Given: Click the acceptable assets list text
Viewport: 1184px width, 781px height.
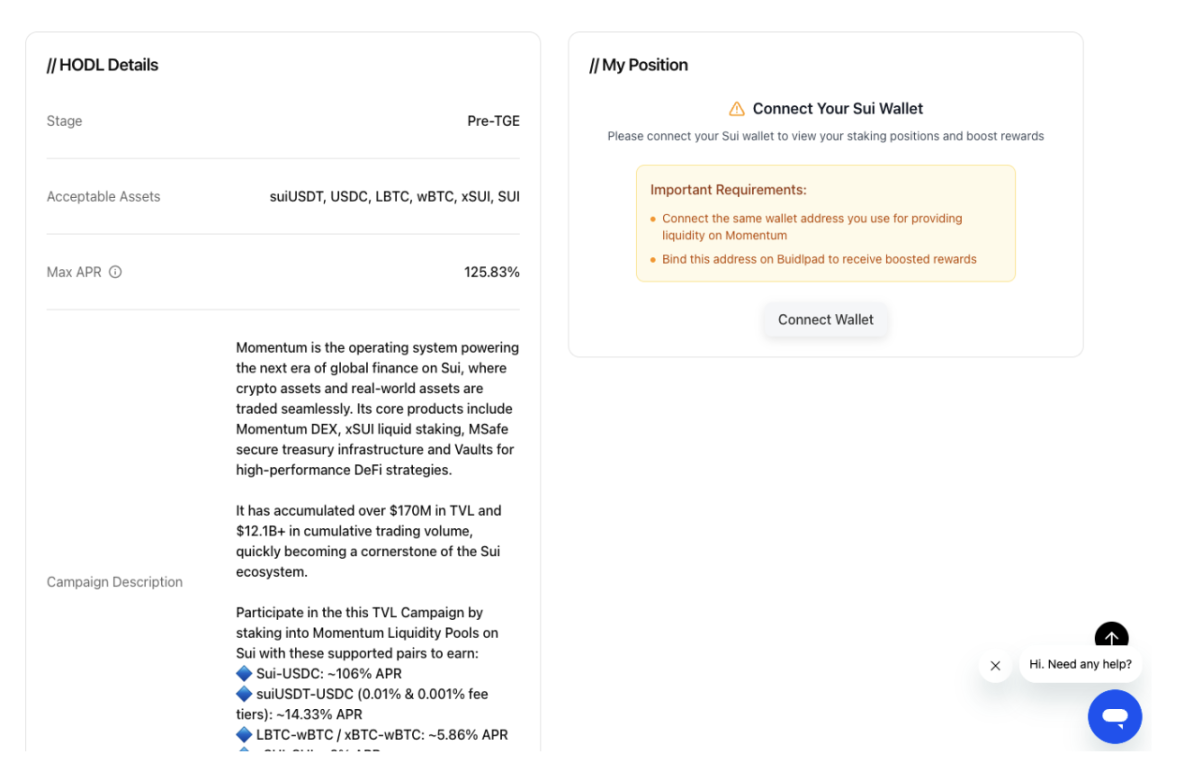Looking at the screenshot, I should [394, 197].
